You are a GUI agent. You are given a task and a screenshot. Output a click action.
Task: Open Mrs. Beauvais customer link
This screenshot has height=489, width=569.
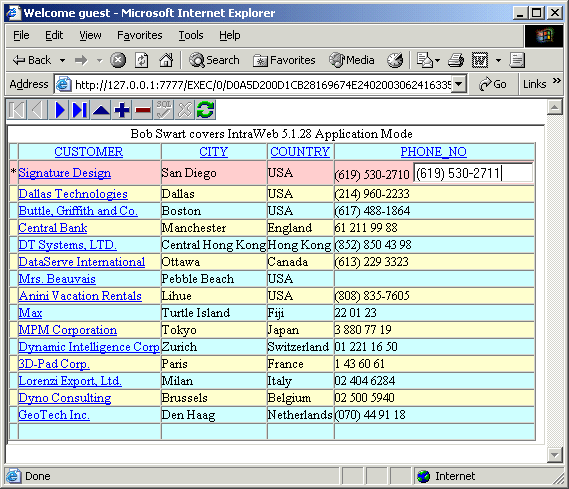[x=57, y=279]
